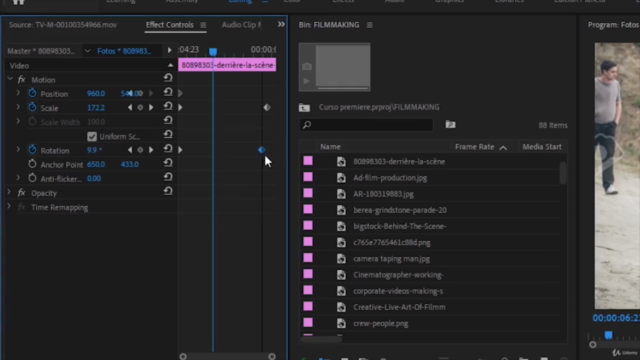Toggle Position animation stopwatch

coord(32,93)
